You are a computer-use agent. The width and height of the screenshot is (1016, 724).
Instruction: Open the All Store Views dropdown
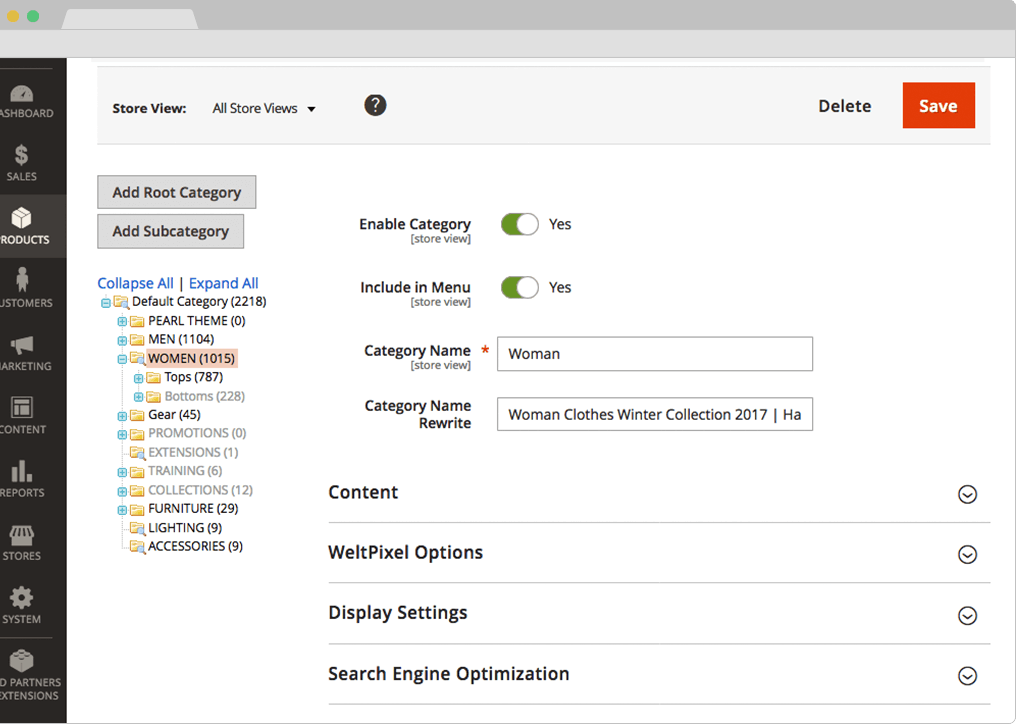click(264, 108)
